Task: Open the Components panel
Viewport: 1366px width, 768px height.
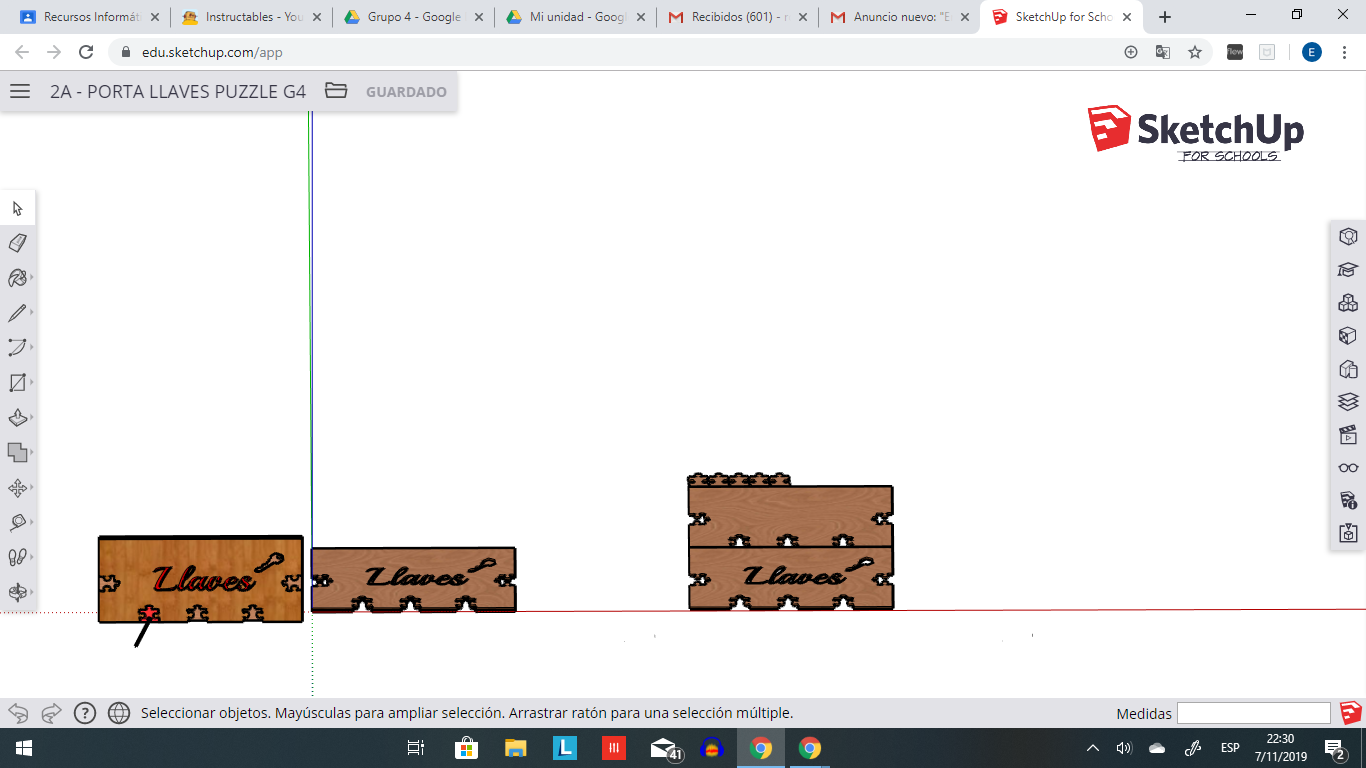Action: [1348, 303]
